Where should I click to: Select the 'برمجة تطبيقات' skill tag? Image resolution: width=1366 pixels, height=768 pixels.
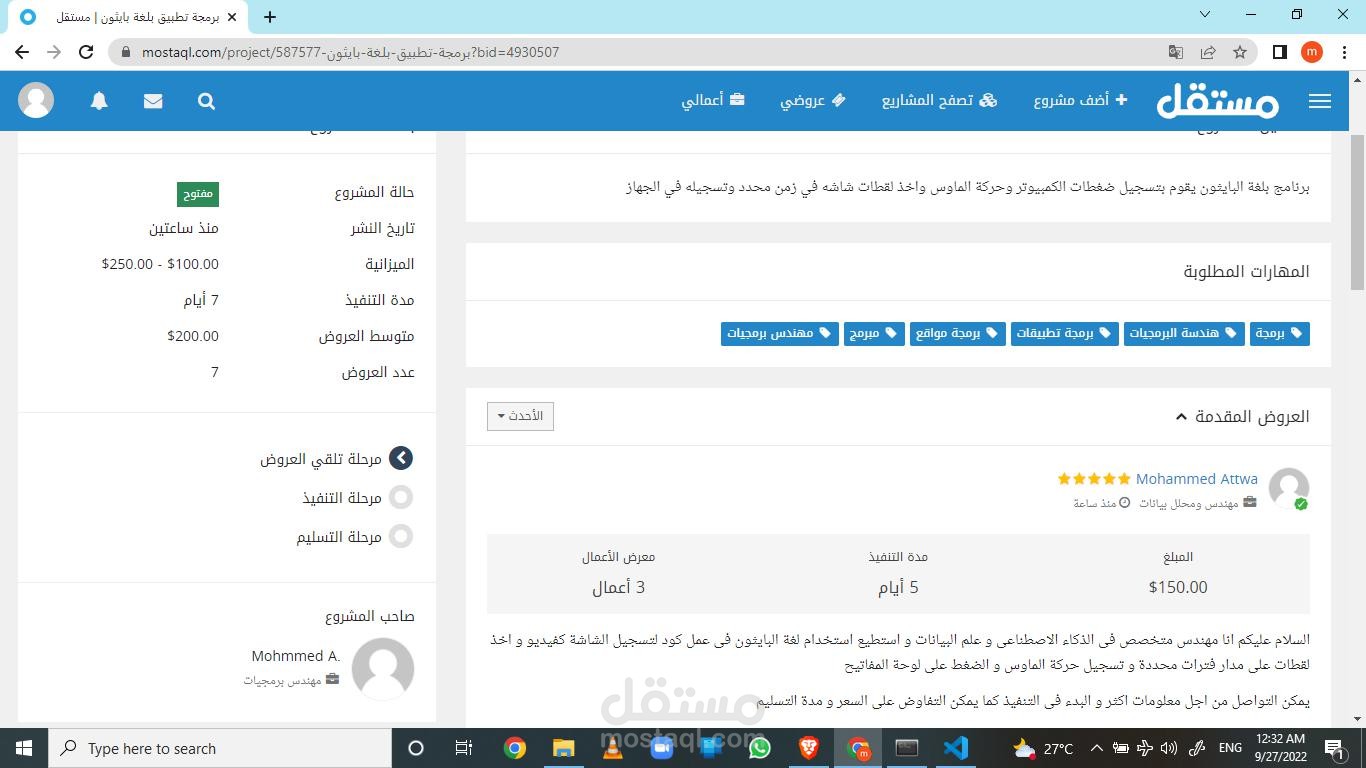1064,333
